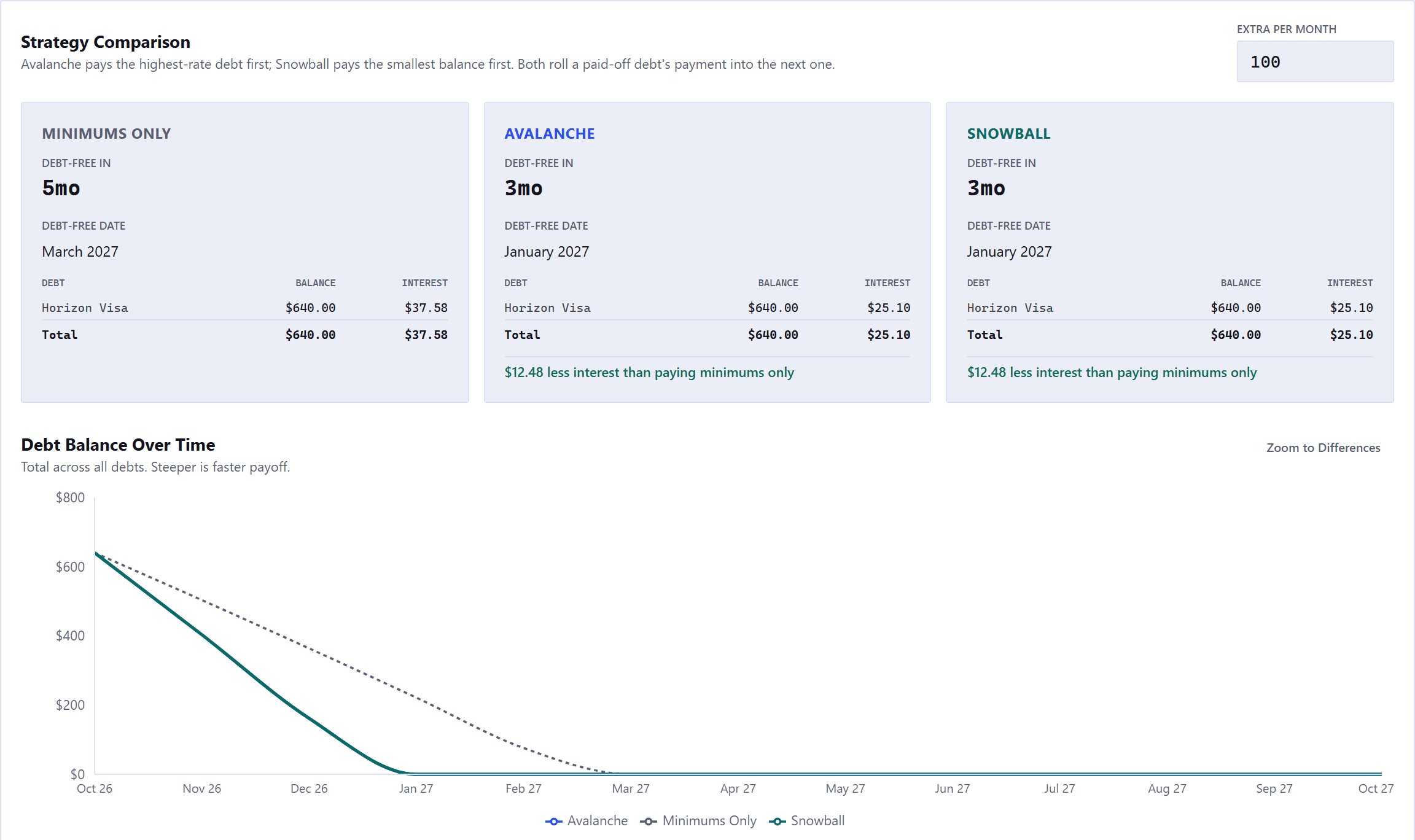Click Total balance $640.00 in Snowball card
Screen dimensions: 1415x840
1236,335
